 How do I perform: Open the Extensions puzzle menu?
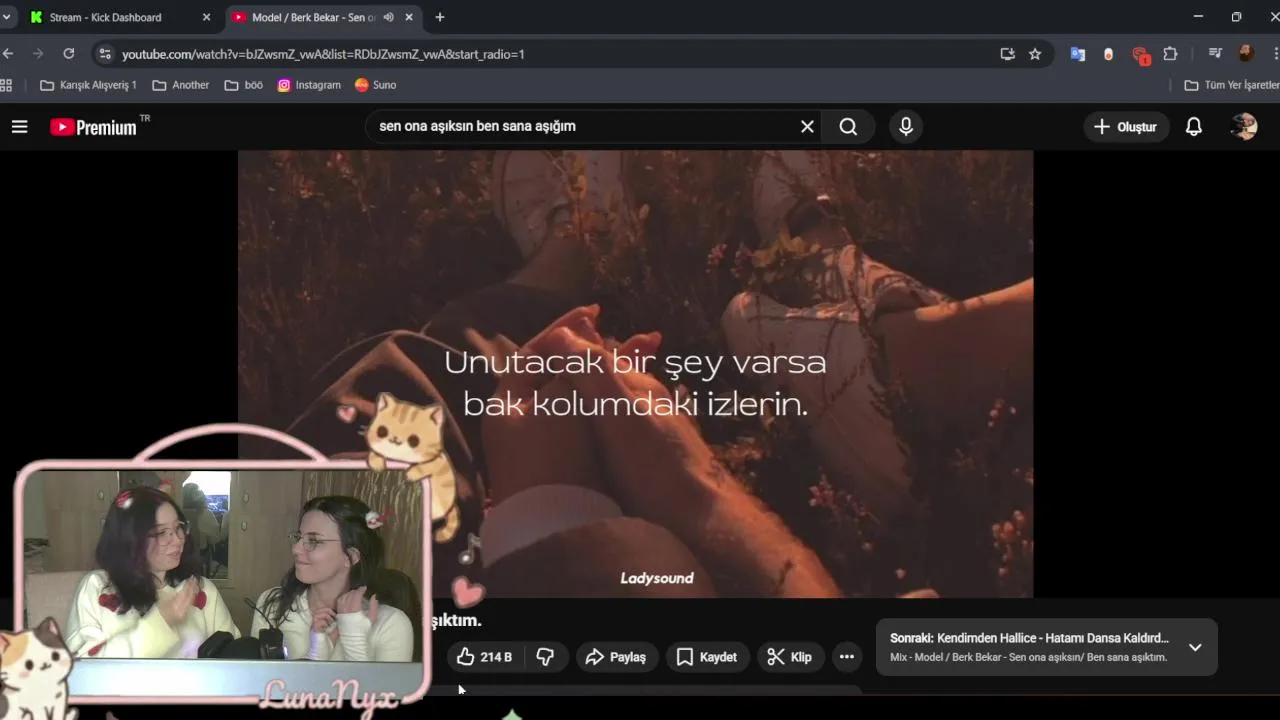tap(1170, 54)
